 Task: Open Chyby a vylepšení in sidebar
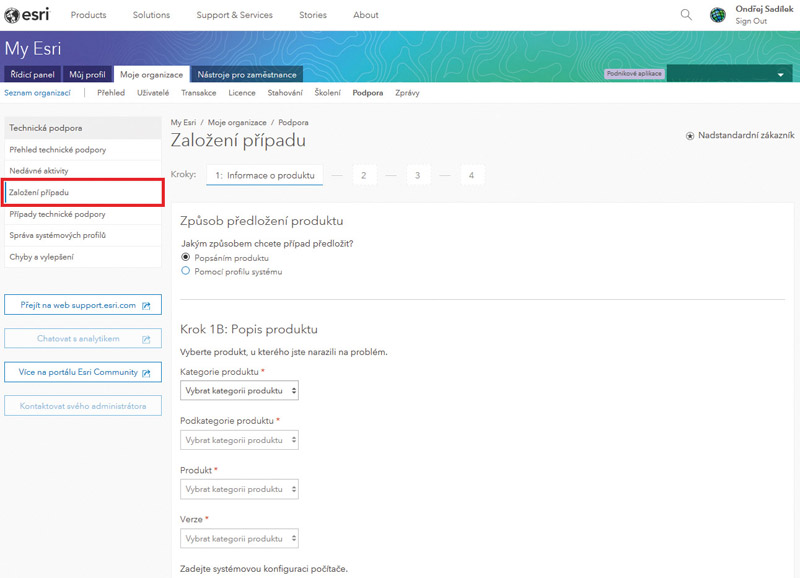point(83,257)
